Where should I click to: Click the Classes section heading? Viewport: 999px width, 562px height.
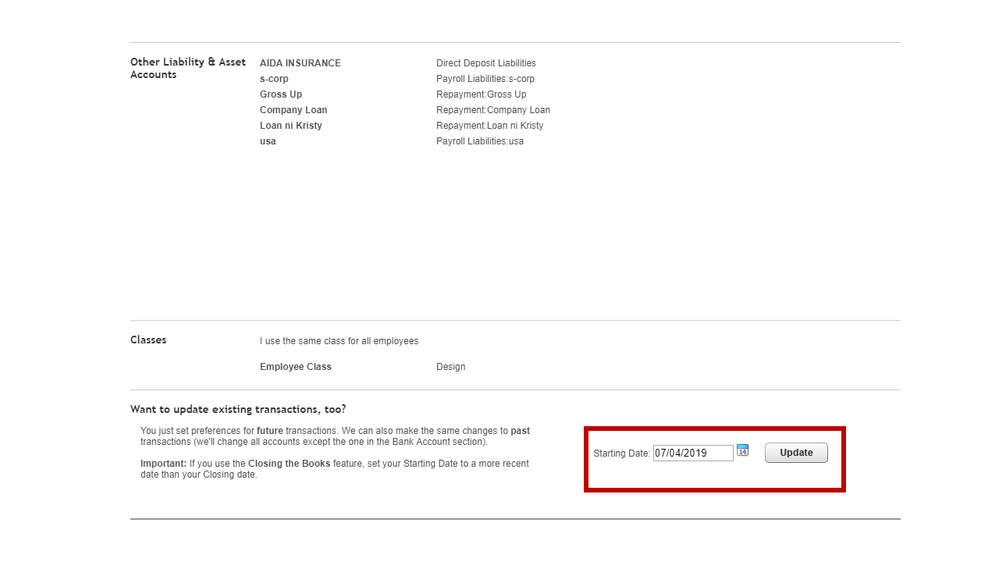[148, 340]
